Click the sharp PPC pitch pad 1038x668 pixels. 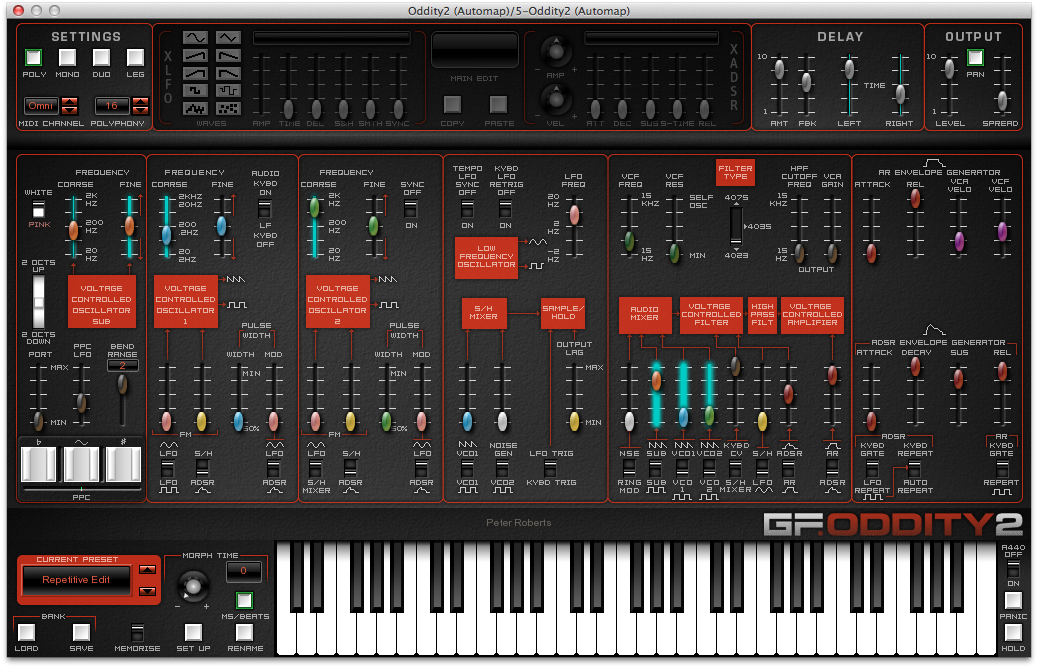[x=123, y=463]
